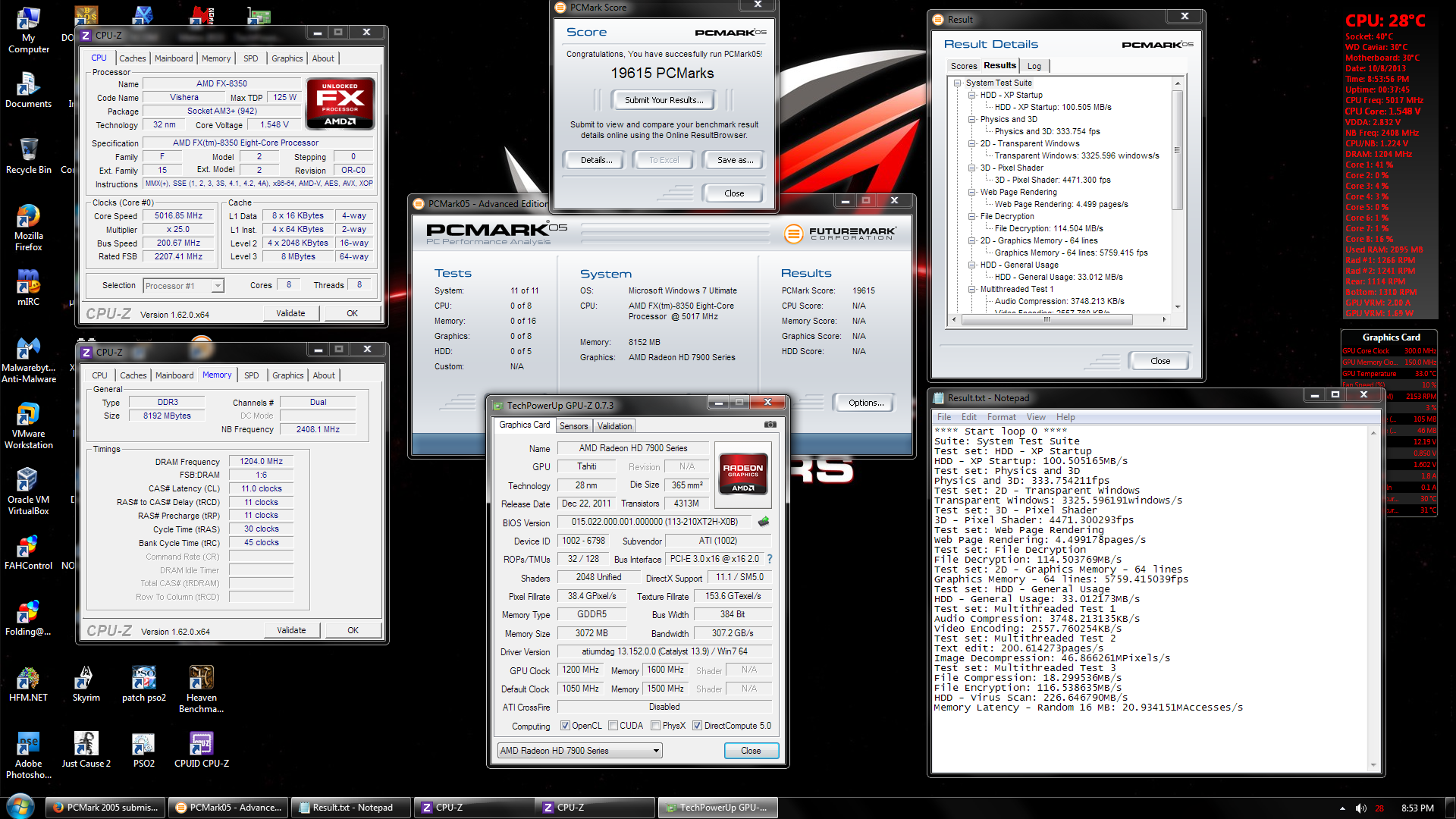
Task: Collapse the System Test Suite tree node
Action: [x=958, y=83]
